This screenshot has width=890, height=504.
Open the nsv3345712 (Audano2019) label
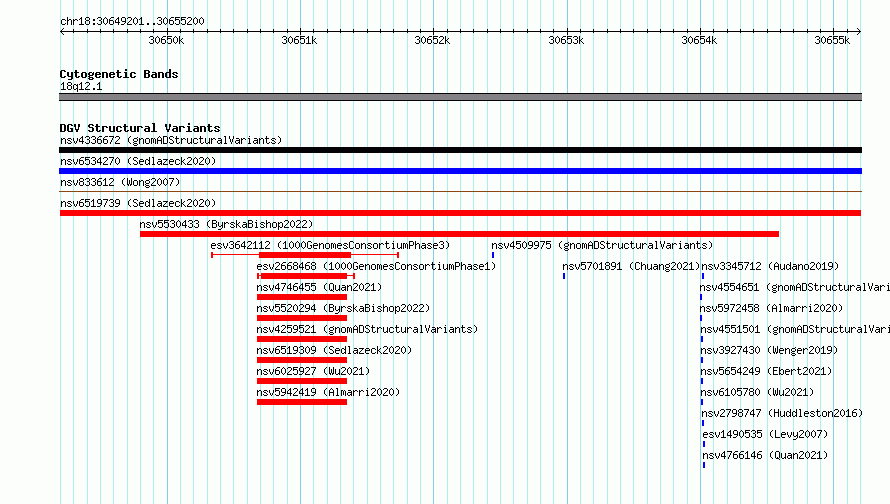(770, 266)
